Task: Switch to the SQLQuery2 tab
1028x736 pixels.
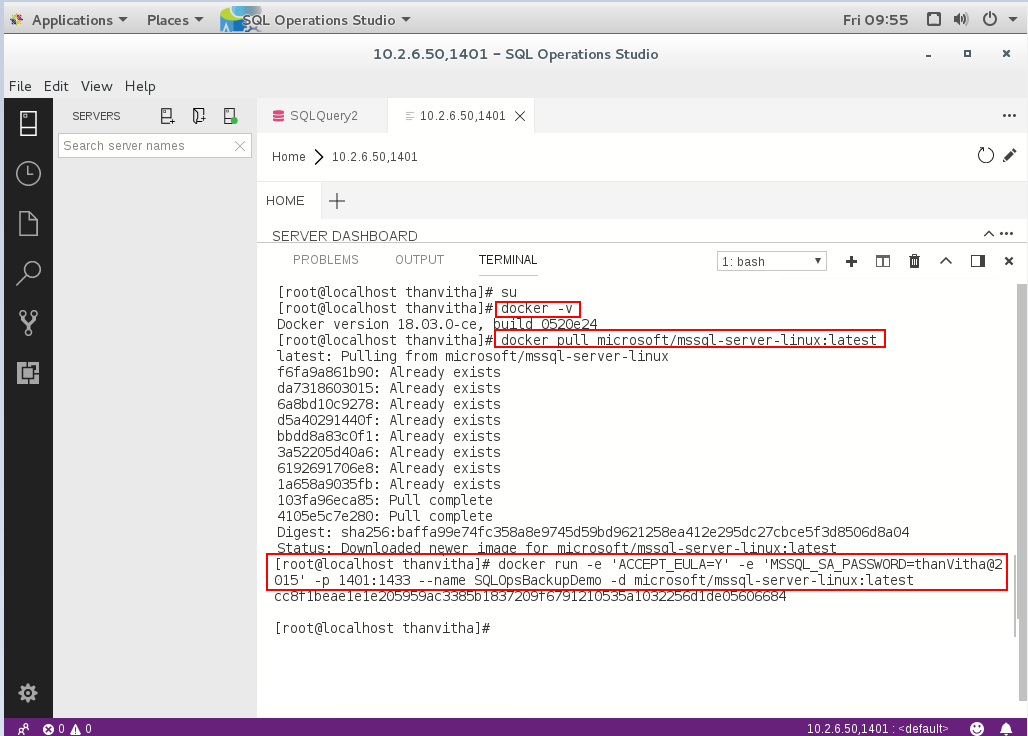Action: (322, 116)
